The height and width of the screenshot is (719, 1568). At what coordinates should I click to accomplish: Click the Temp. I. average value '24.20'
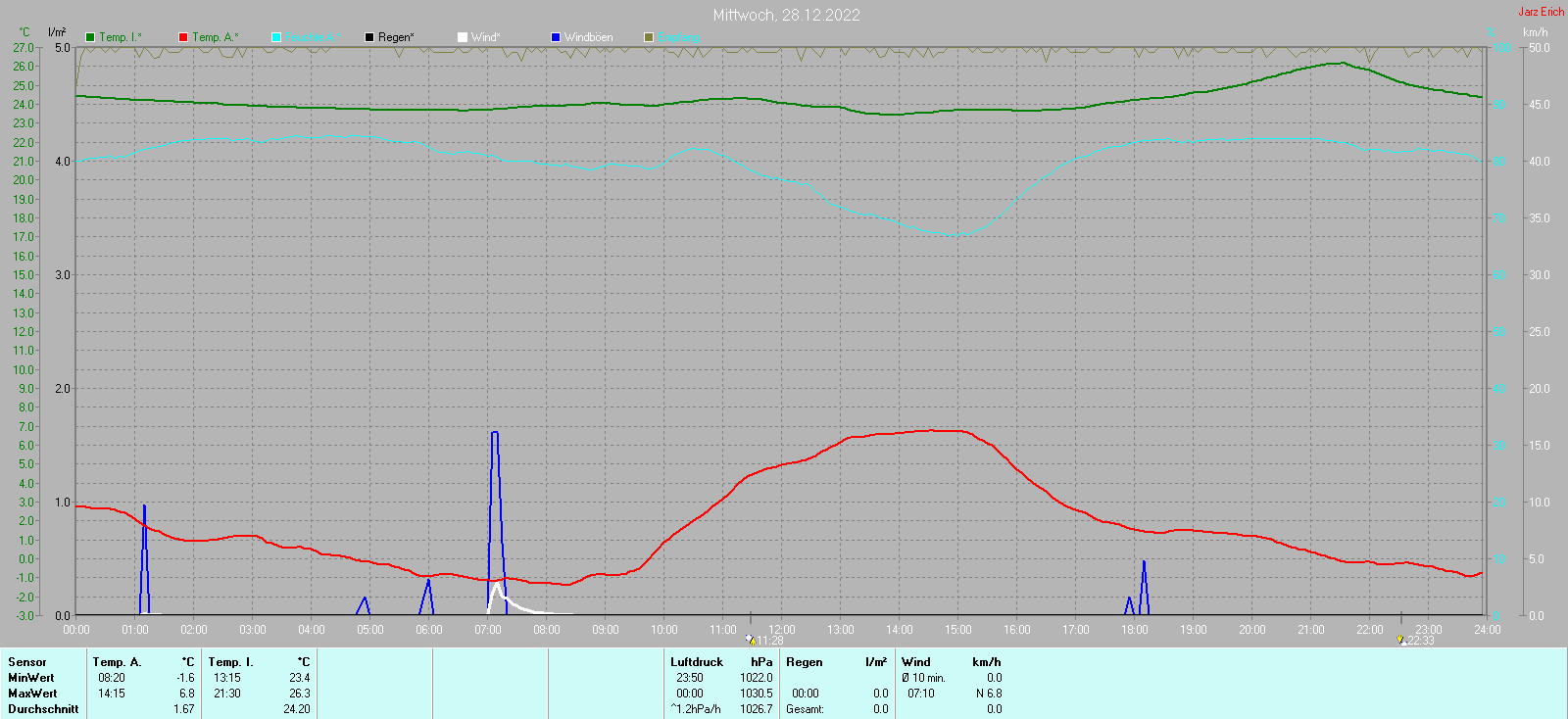tap(297, 709)
